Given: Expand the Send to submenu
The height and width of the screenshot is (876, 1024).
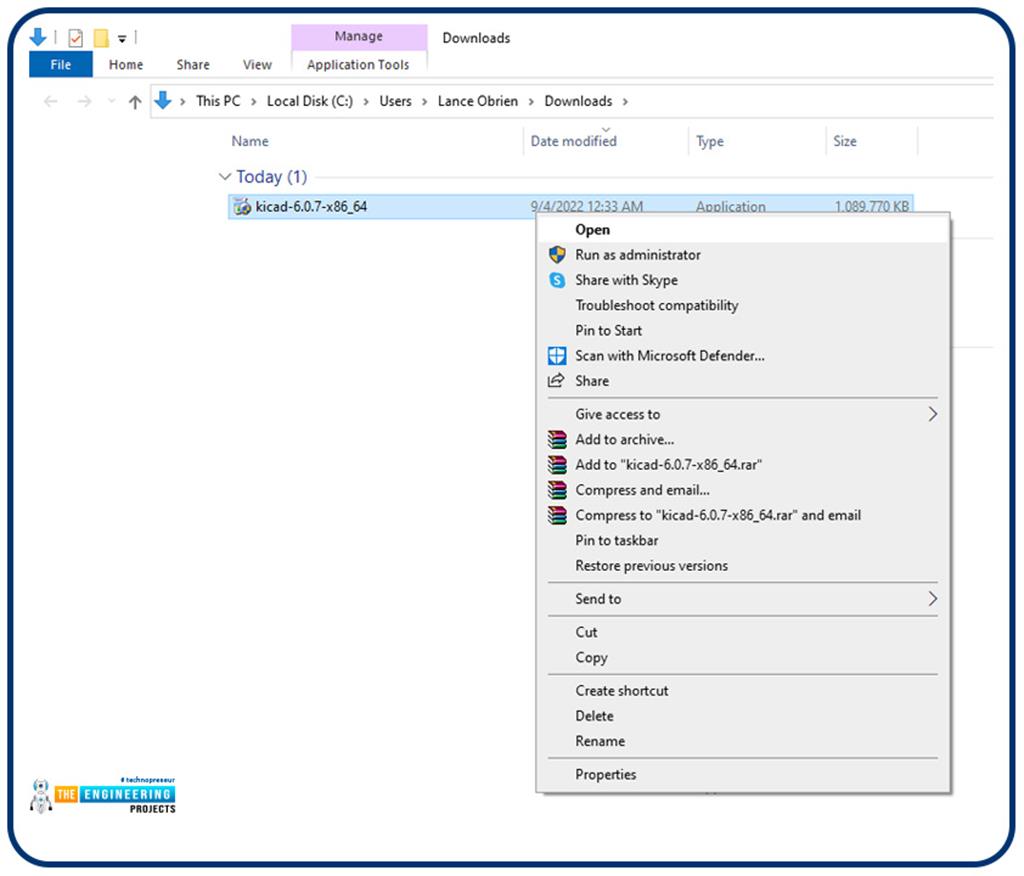Looking at the screenshot, I should [932, 599].
